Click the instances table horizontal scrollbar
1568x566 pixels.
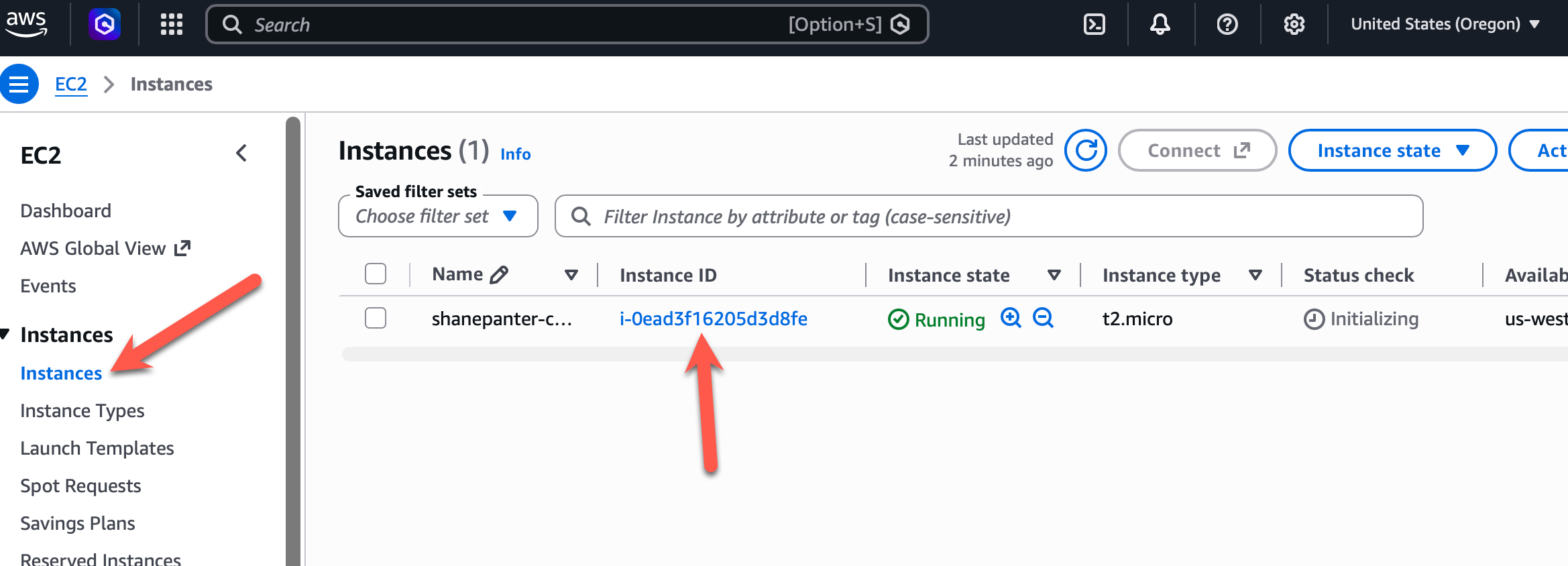[955, 353]
